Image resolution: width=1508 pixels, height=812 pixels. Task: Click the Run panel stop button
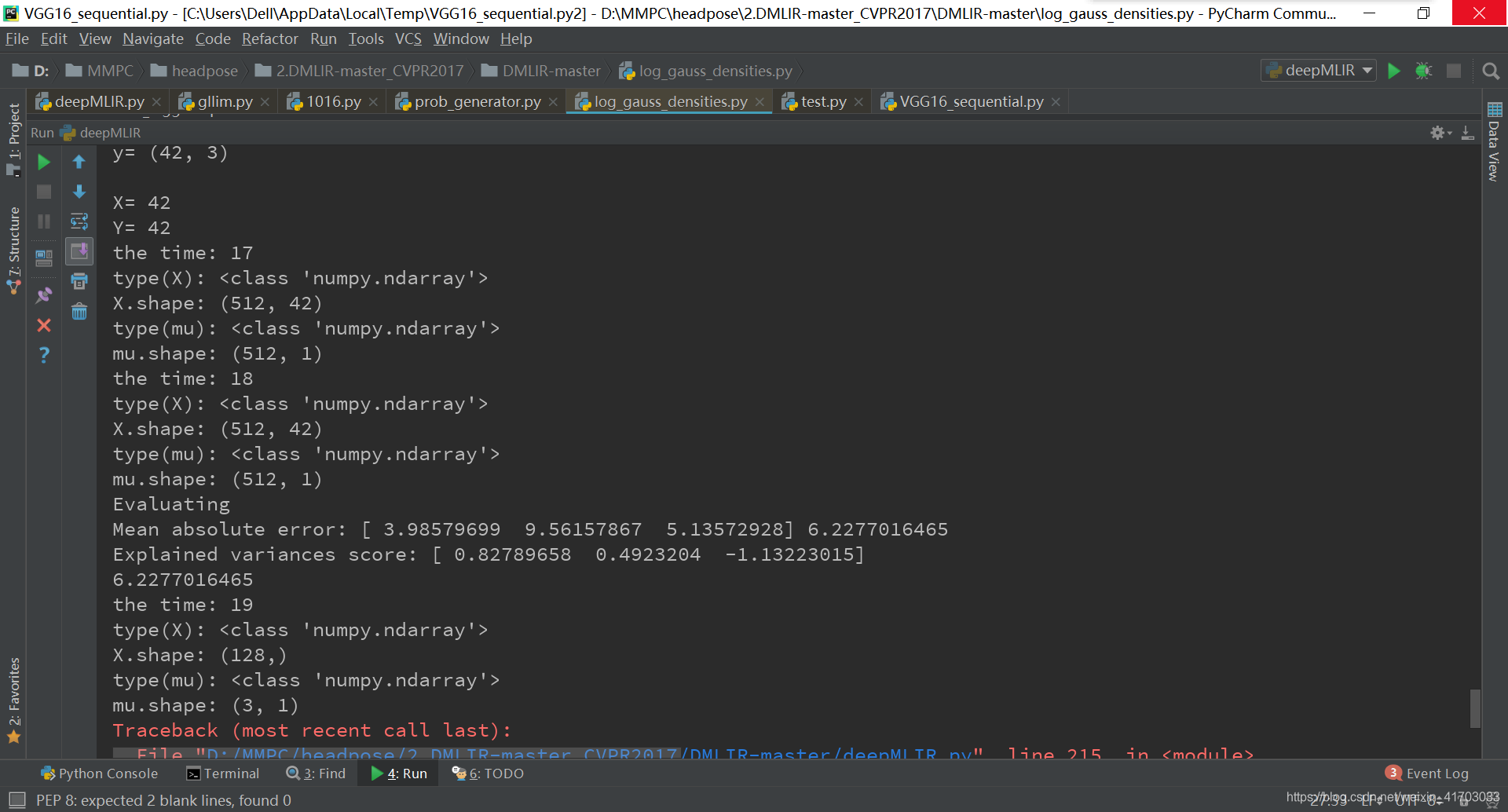[44, 192]
